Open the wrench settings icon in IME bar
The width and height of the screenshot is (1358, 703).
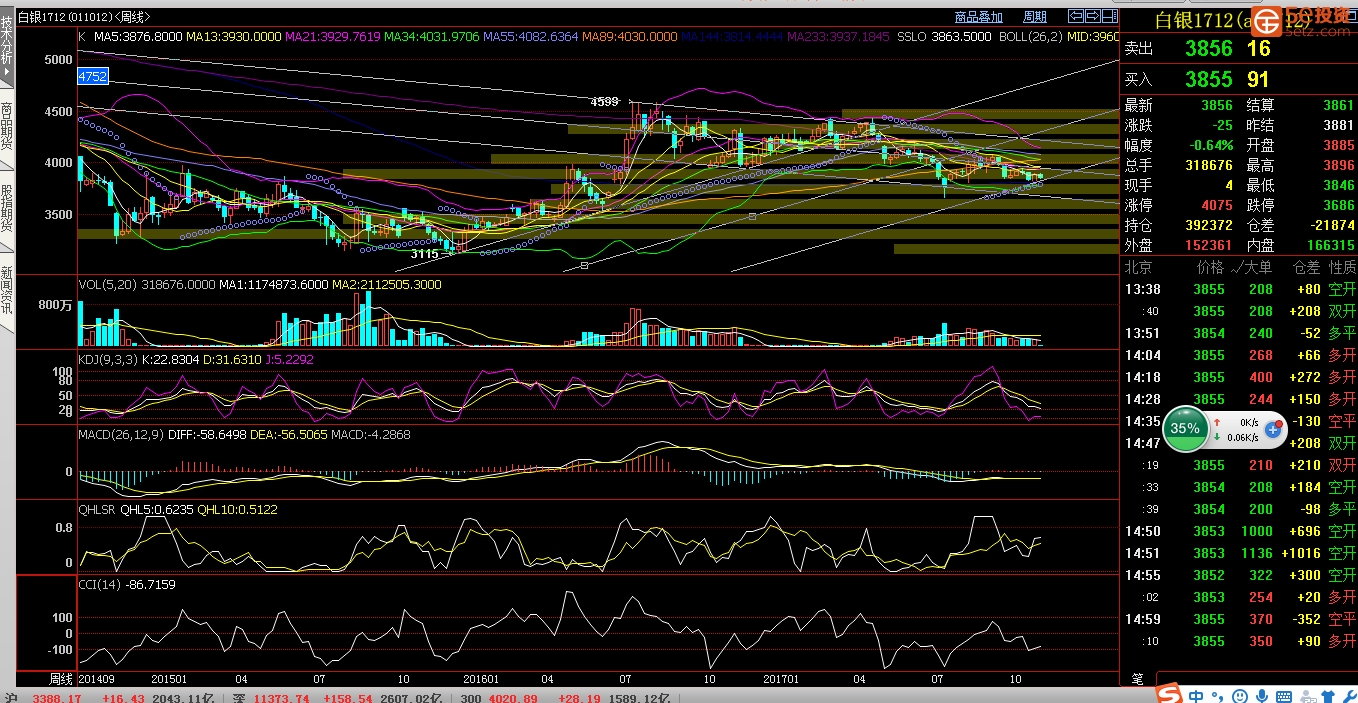coord(1348,695)
